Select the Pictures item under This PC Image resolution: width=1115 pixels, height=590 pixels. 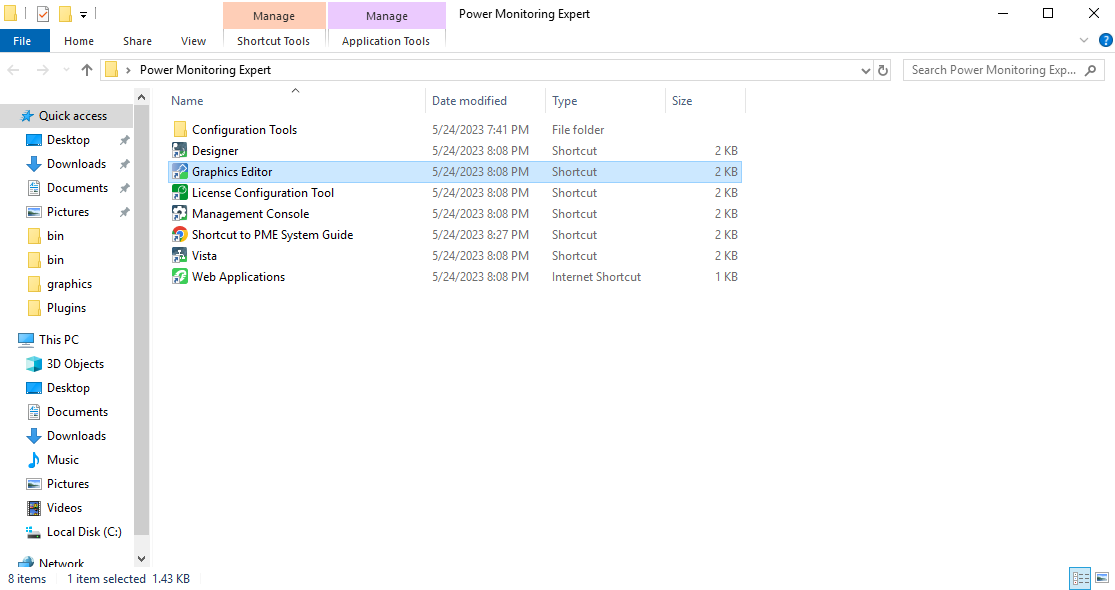[x=68, y=483]
